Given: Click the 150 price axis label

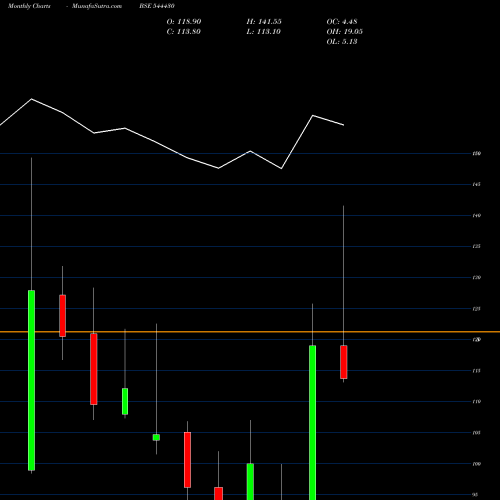Looking at the screenshot, I should 476,153.
